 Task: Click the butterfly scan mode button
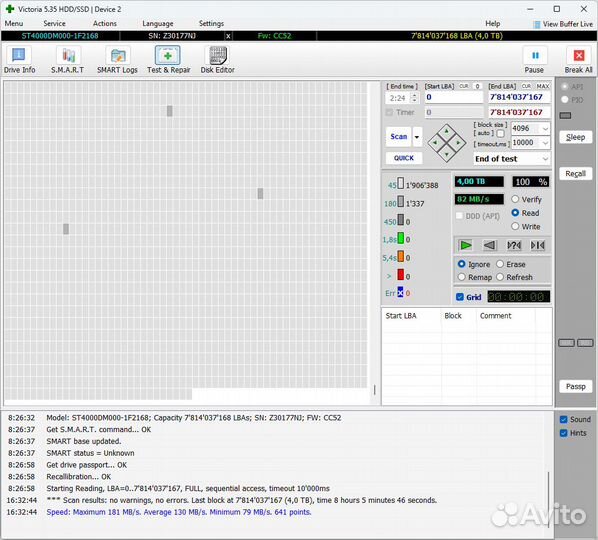point(538,245)
